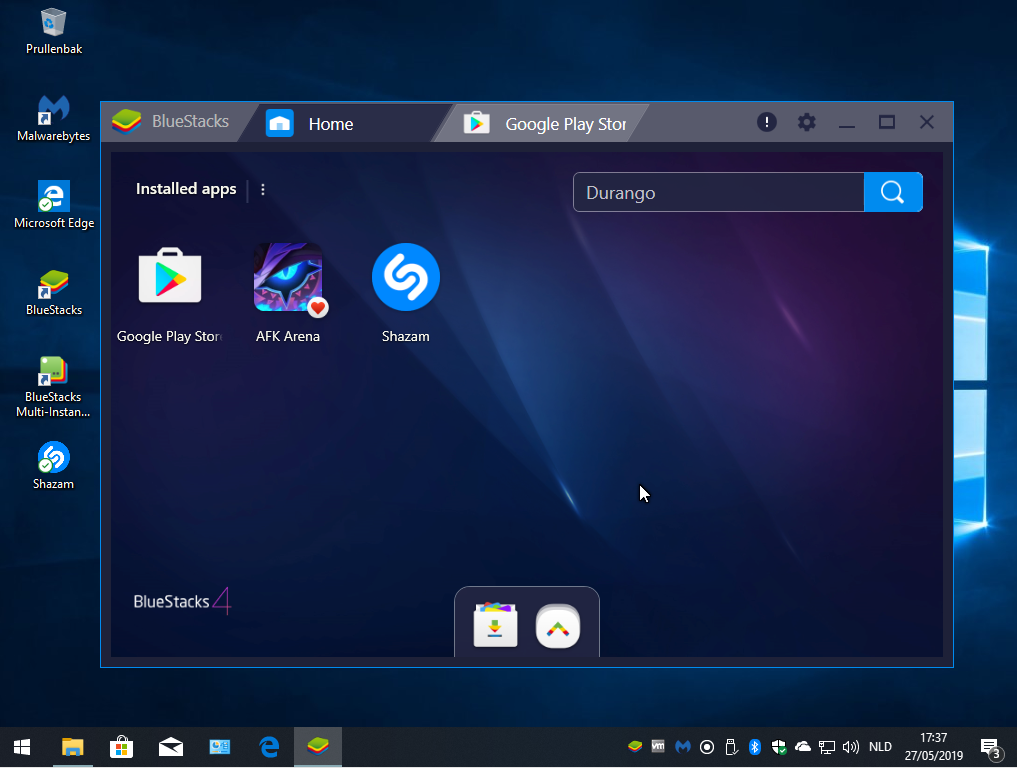Image resolution: width=1017 pixels, height=768 pixels.
Task: Maximize the BlueStacks window
Action: coord(887,122)
